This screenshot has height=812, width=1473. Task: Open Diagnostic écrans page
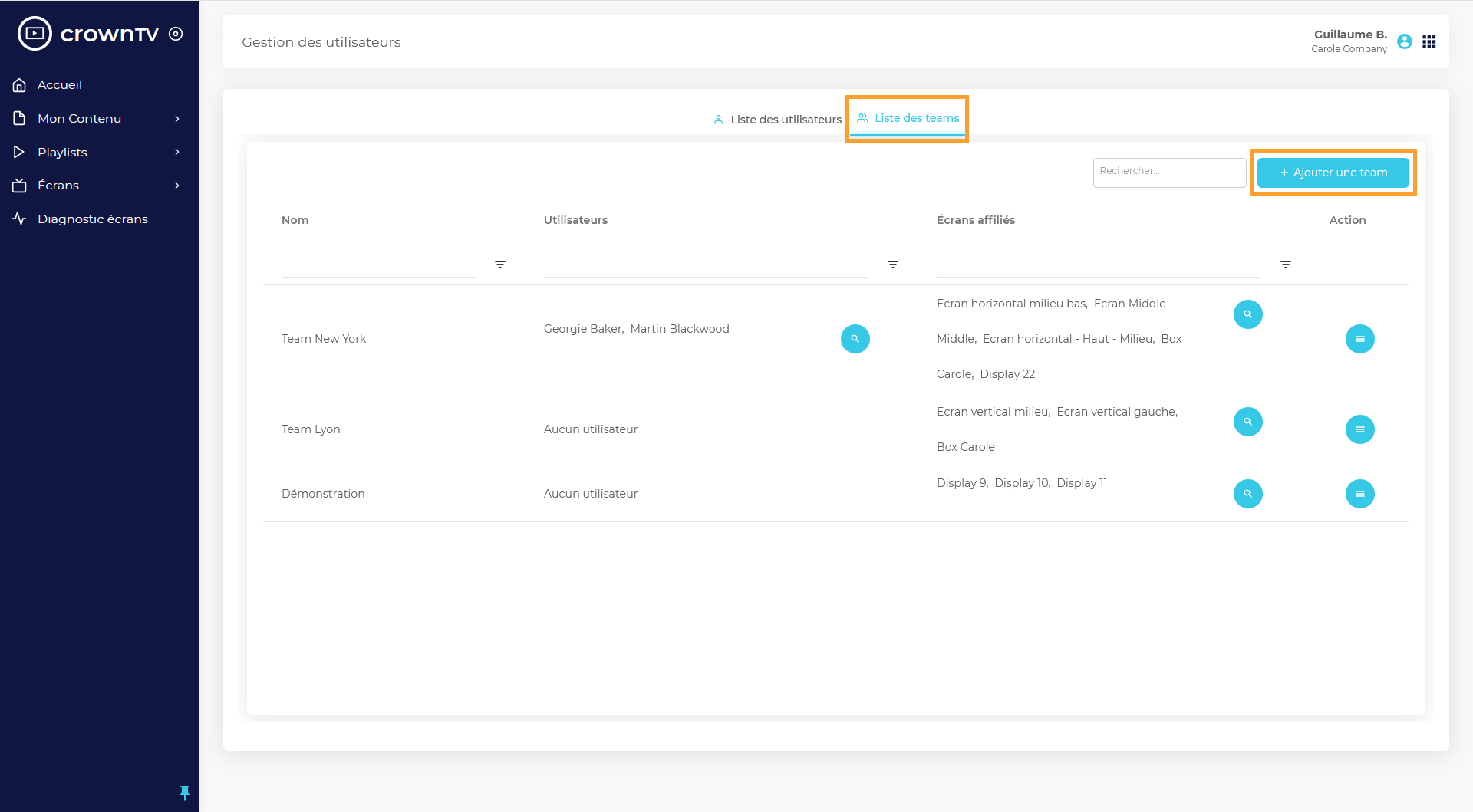click(93, 219)
